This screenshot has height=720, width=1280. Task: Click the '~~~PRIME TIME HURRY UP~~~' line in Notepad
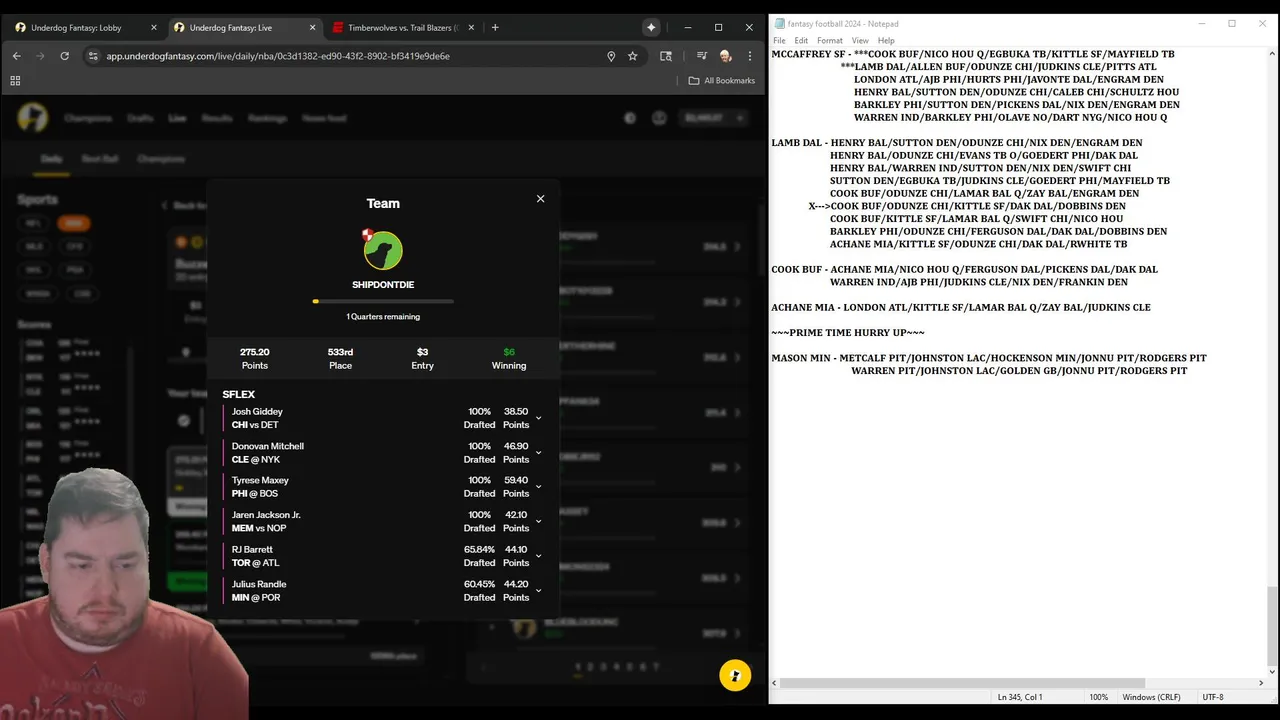[848, 333]
